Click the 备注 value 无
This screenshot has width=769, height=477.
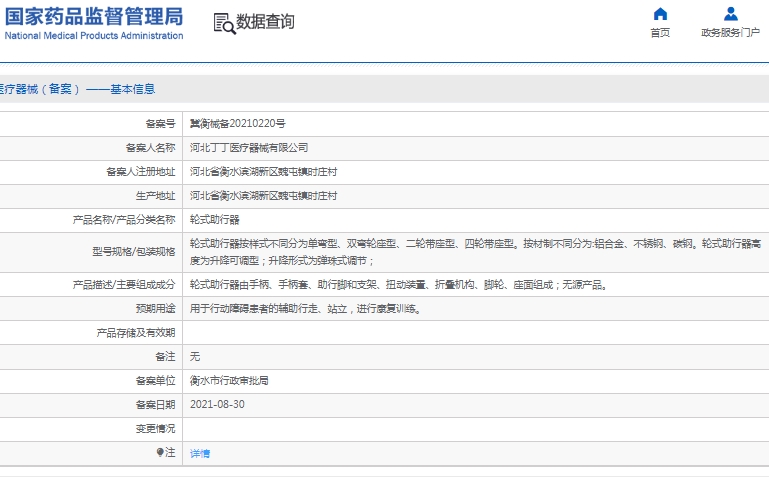pos(195,356)
